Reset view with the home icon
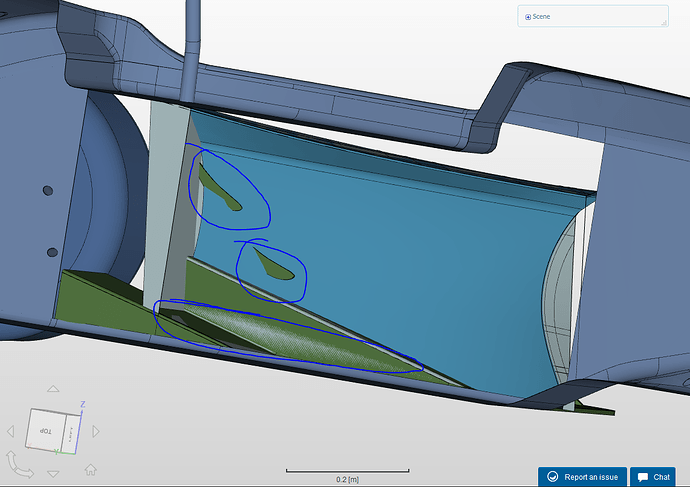The image size is (690, 487). pos(90,468)
